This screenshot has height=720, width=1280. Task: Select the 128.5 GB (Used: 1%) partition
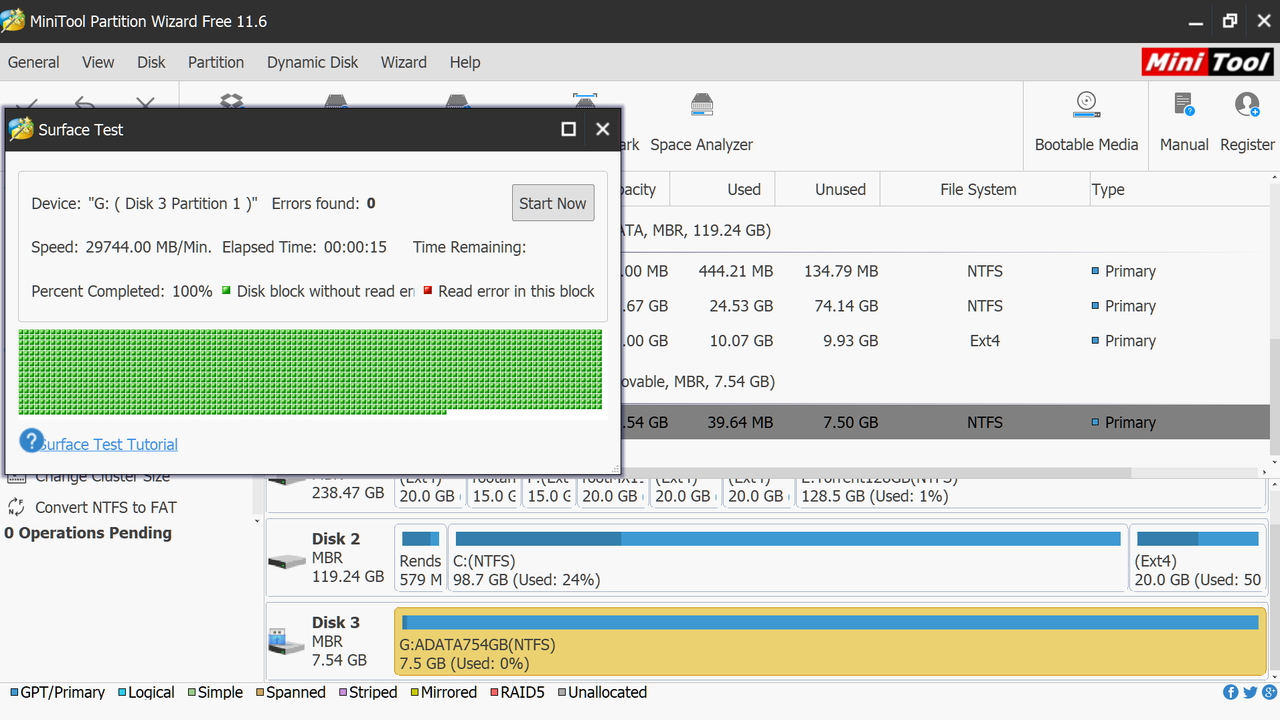click(1030, 492)
